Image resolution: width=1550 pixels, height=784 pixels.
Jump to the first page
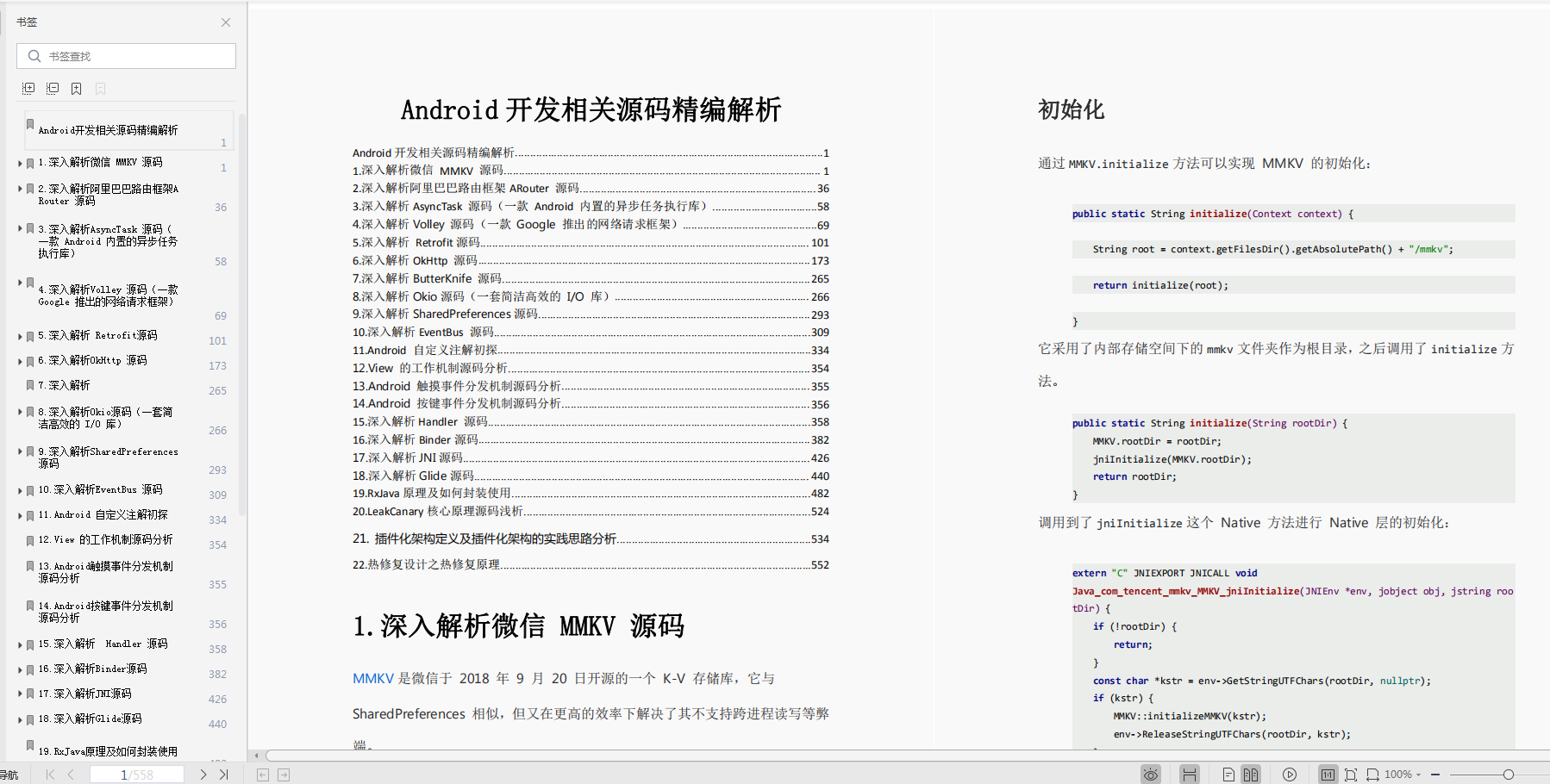point(49,774)
